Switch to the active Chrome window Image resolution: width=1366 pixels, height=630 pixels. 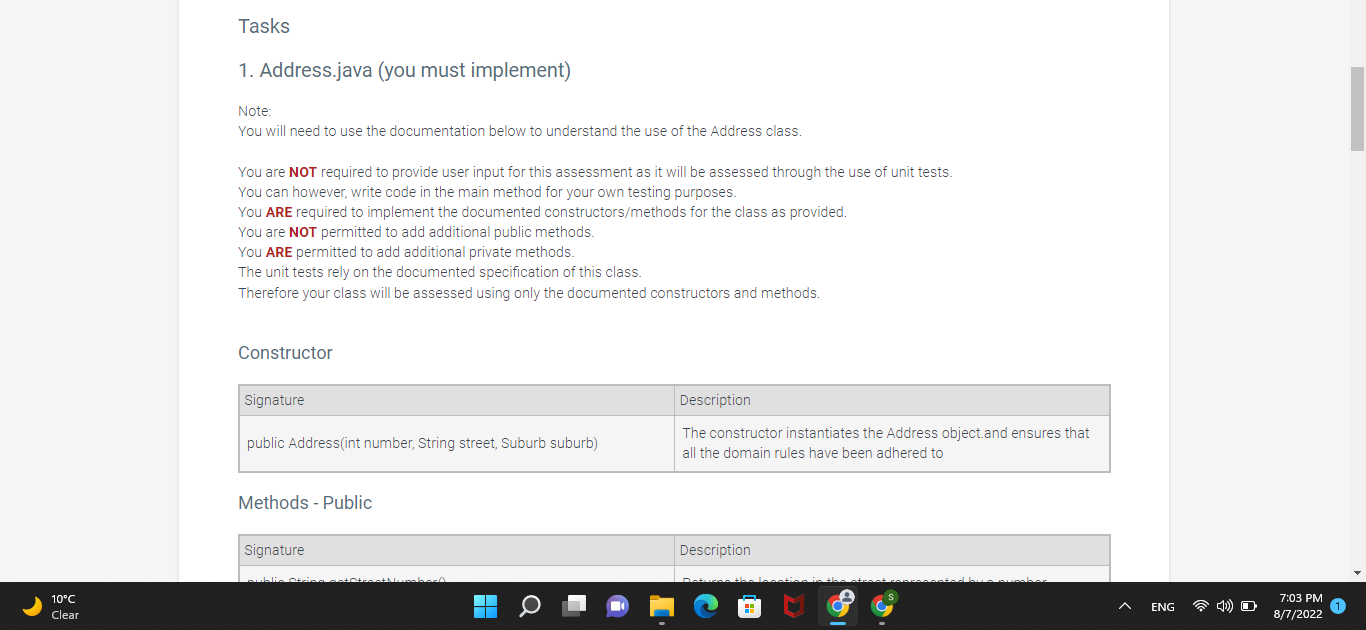coord(838,605)
